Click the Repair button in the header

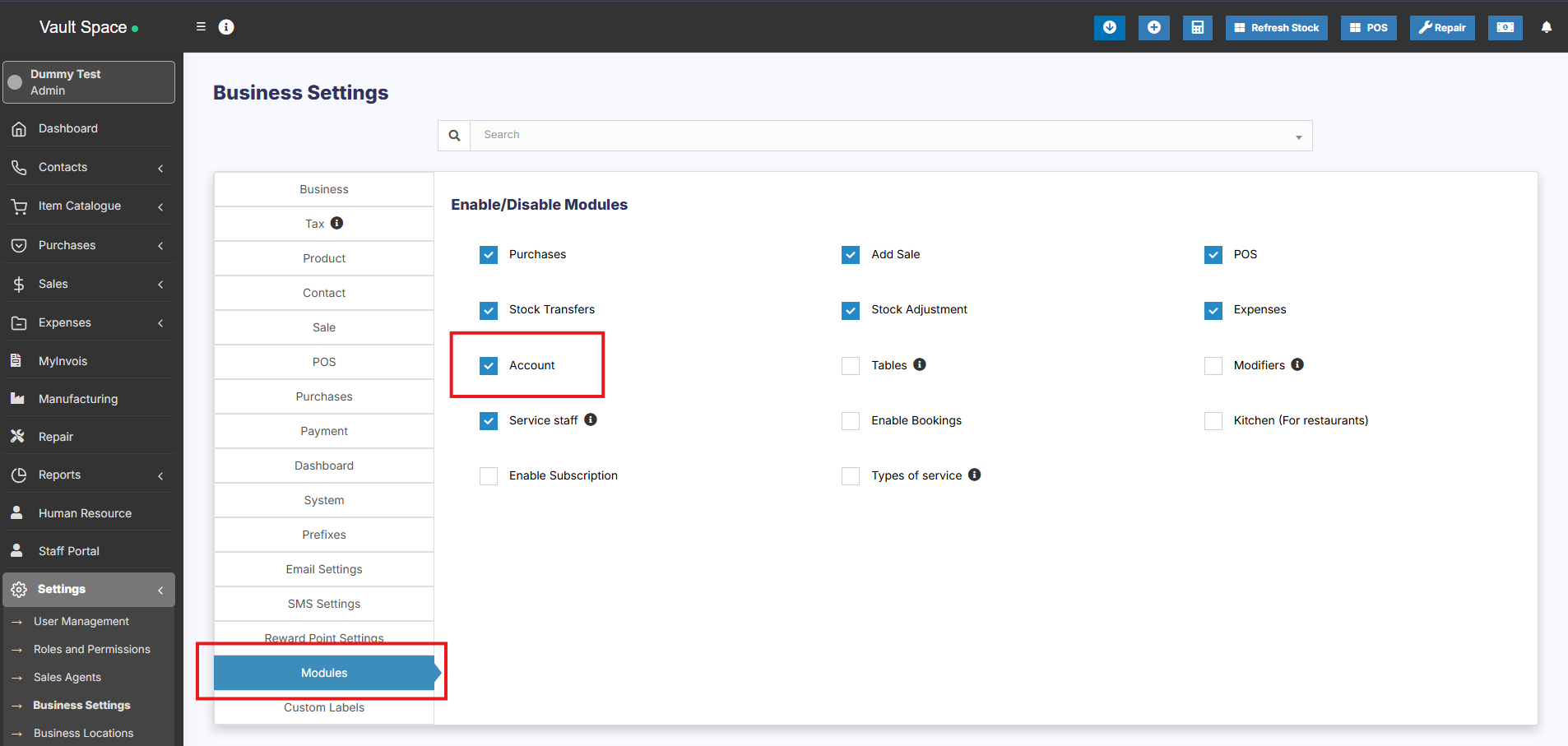[1441, 28]
